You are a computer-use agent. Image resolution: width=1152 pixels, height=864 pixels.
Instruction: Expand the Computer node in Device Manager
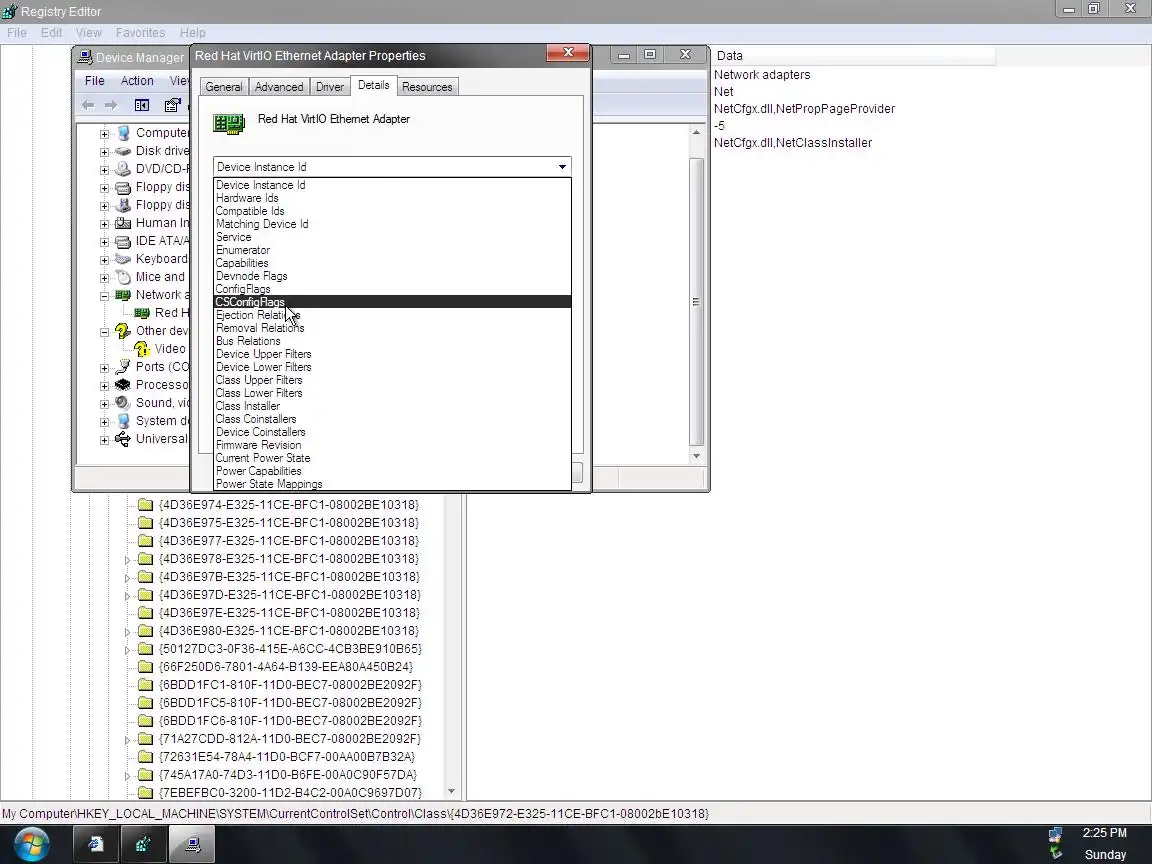pyautogui.click(x=104, y=134)
